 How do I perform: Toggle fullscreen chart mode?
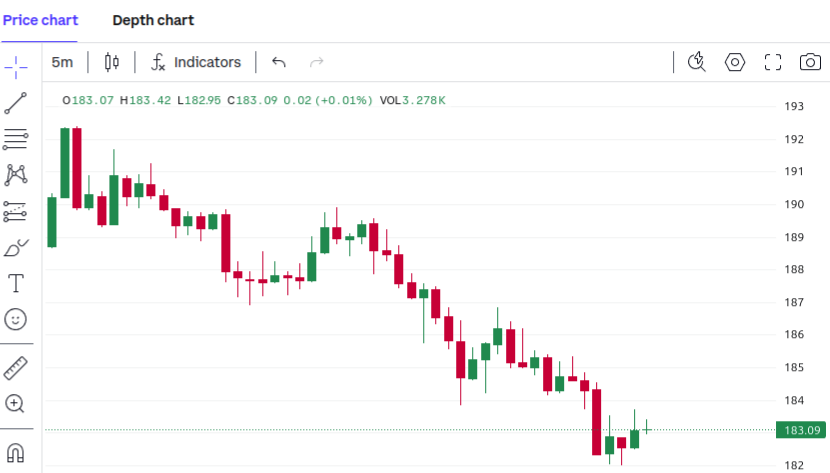[772, 62]
